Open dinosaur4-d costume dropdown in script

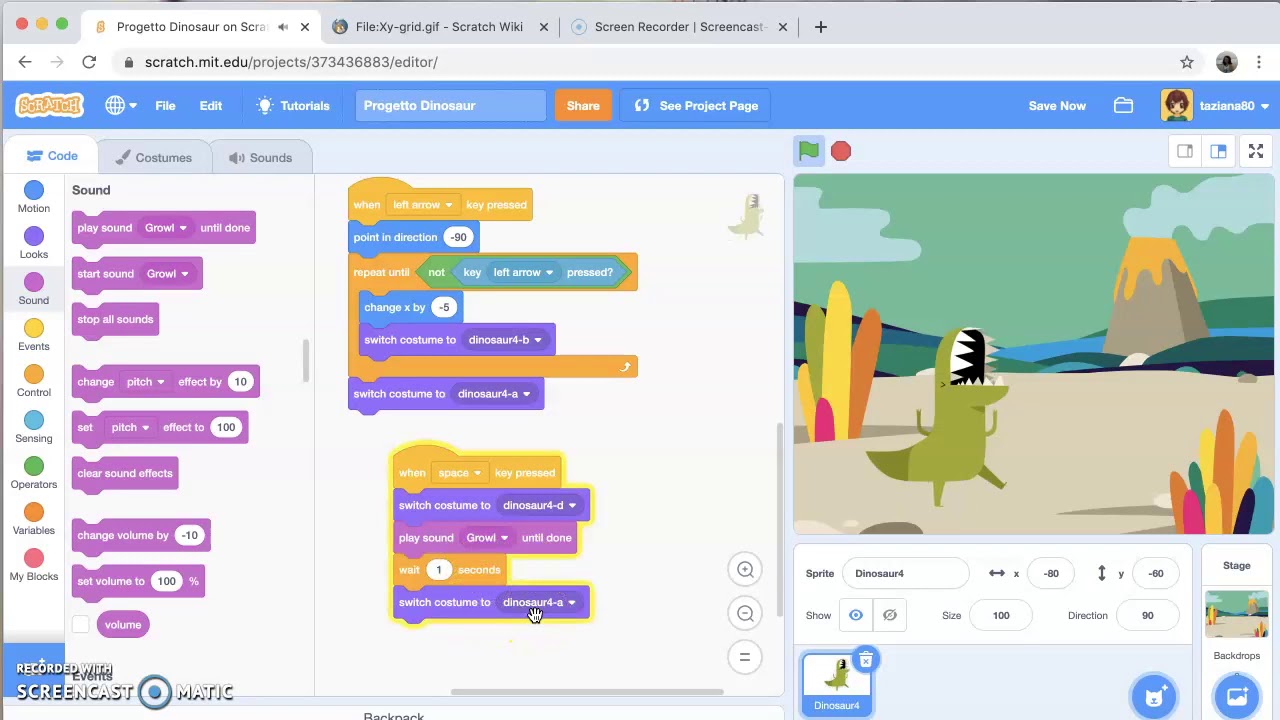540,506
